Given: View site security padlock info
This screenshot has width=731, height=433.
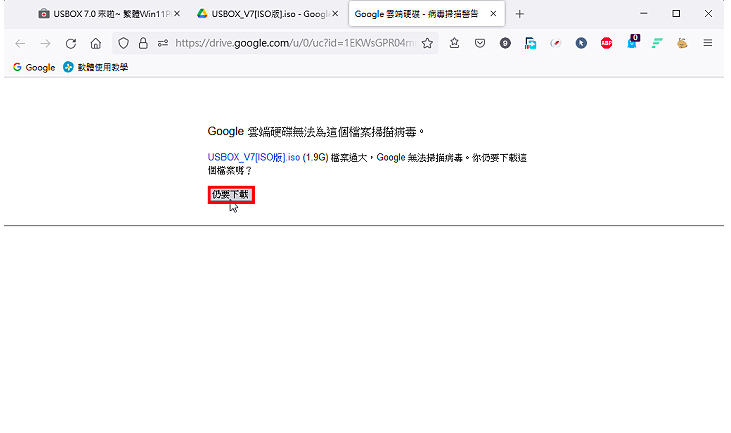Looking at the screenshot, I should click(143, 43).
